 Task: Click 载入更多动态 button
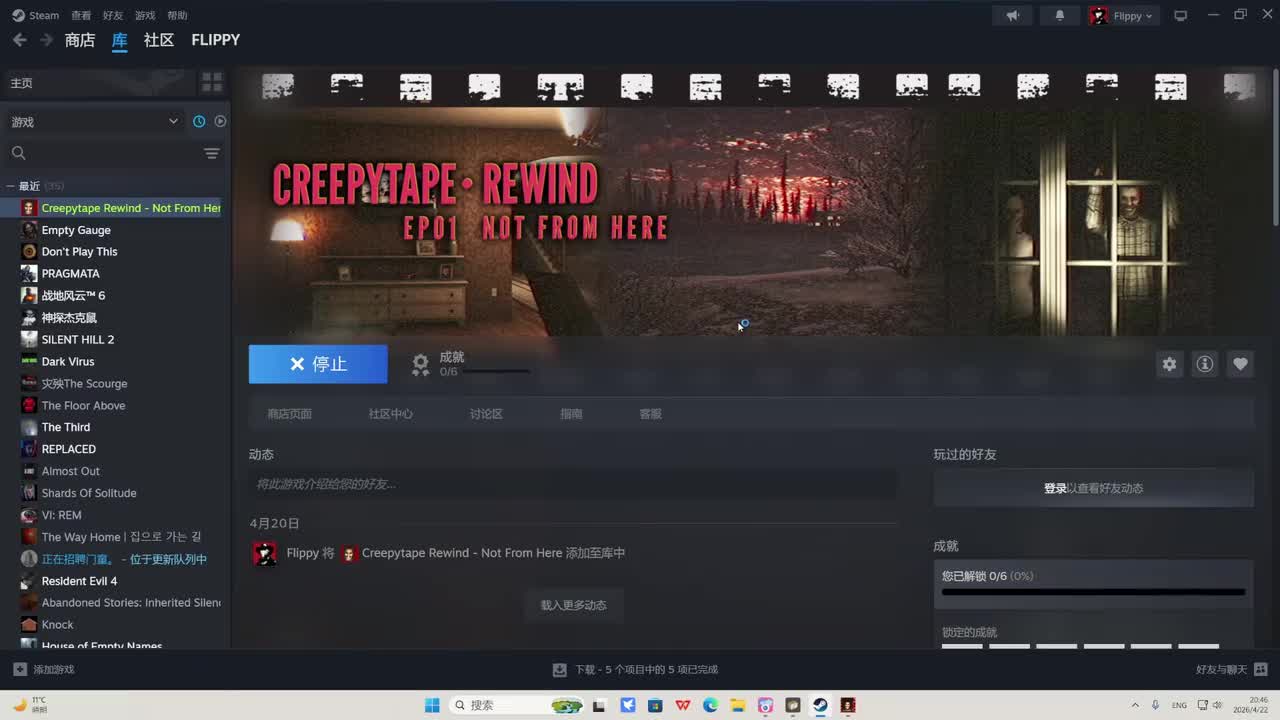pyautogui.click(x=574, y=605)
